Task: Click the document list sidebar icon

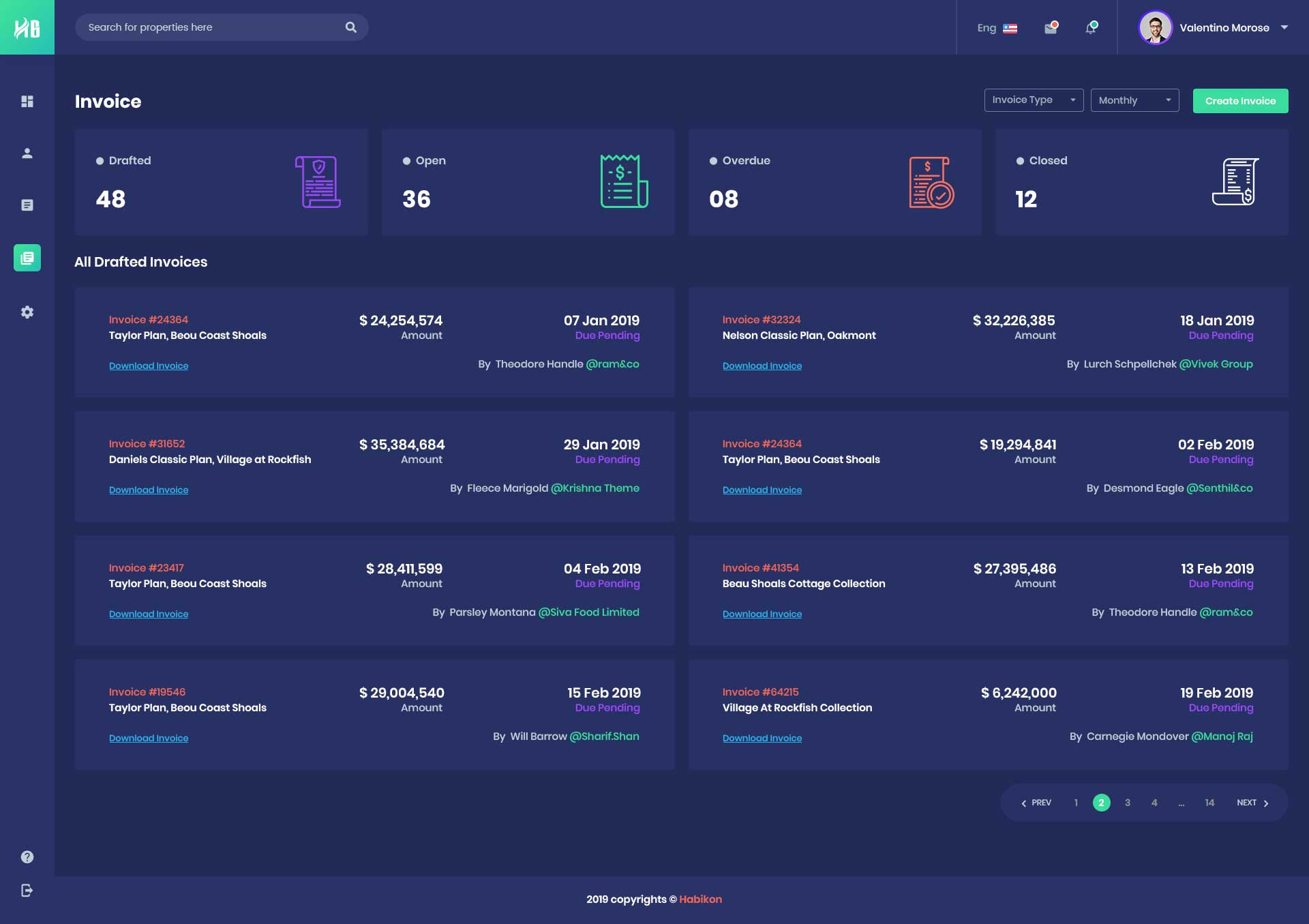Action: (27, 205)
